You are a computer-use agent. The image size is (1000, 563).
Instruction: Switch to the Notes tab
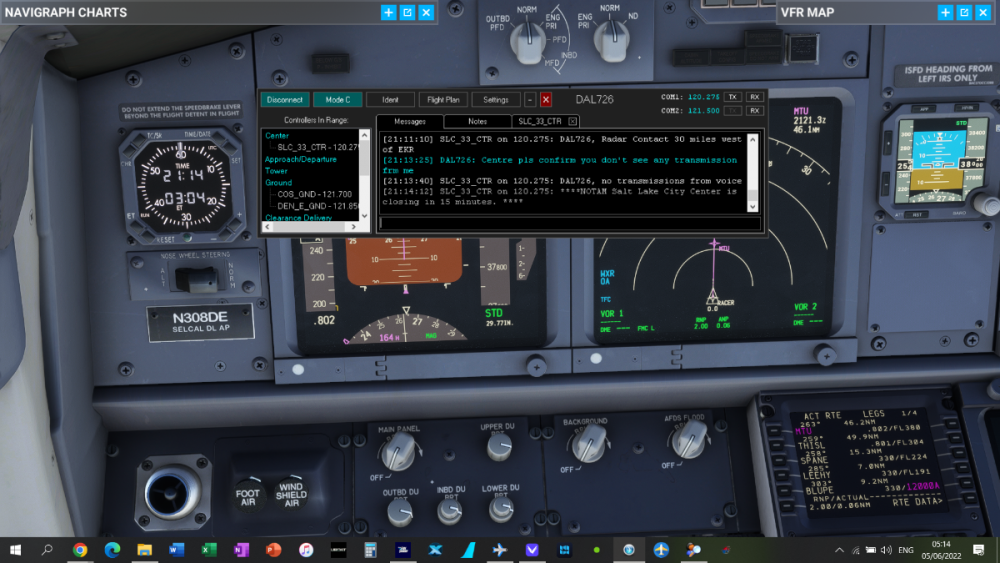pyautogui.click(x=477, y=121)
